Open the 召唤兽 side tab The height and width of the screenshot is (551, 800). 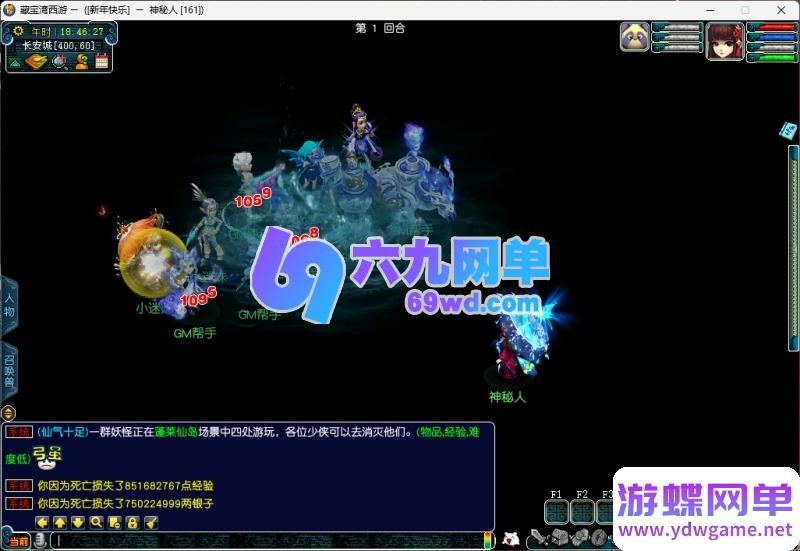9,371
